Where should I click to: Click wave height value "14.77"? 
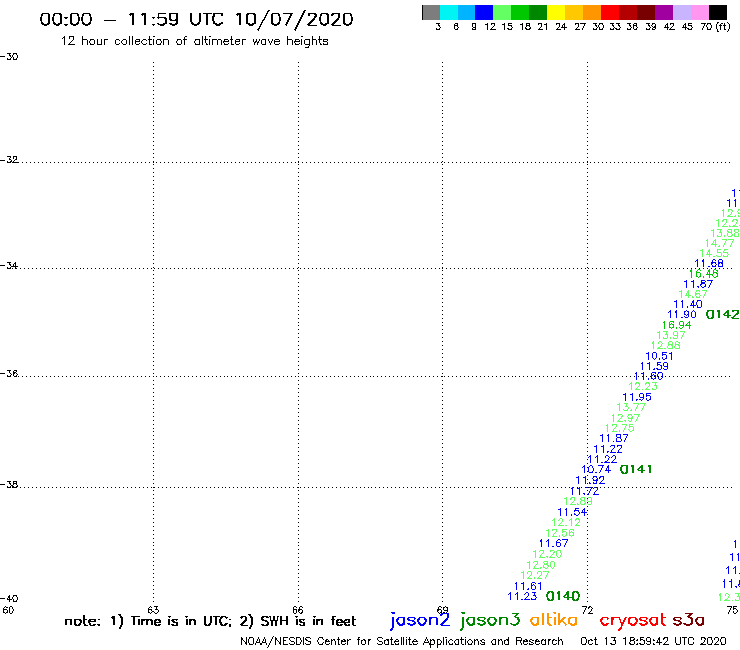pos(720,243)
